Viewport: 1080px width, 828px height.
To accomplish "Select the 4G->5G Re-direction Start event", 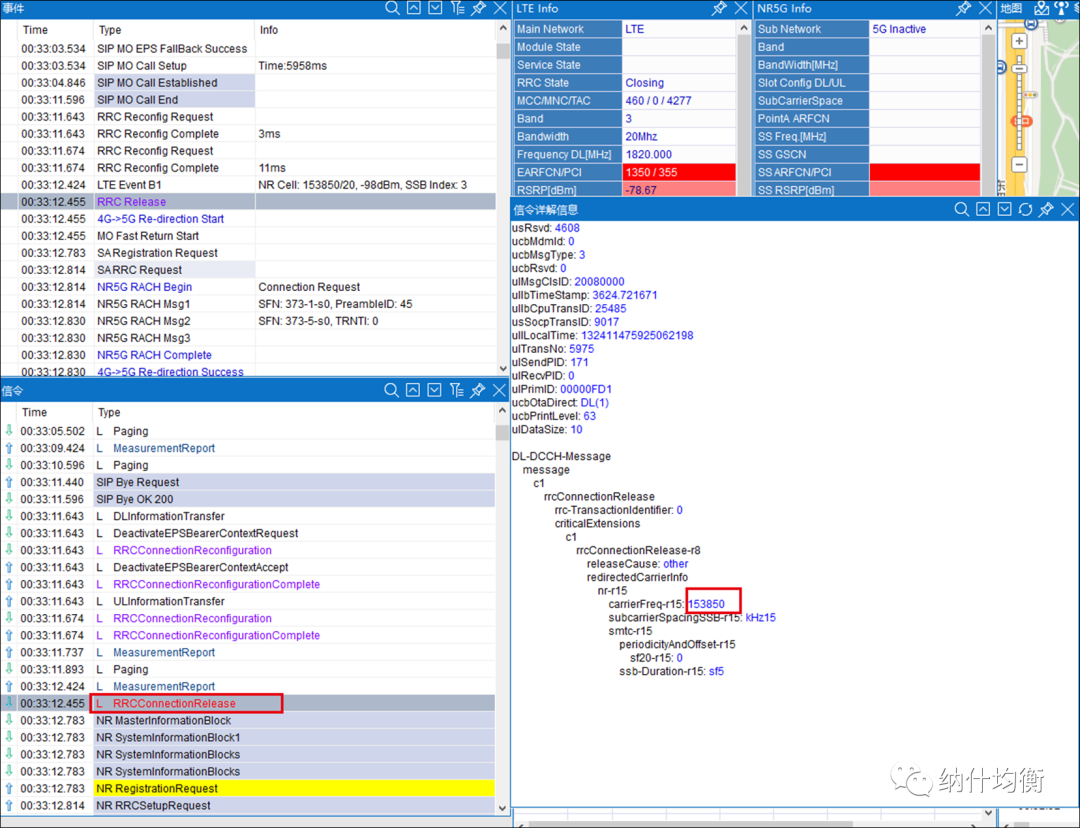I will 248,219.
